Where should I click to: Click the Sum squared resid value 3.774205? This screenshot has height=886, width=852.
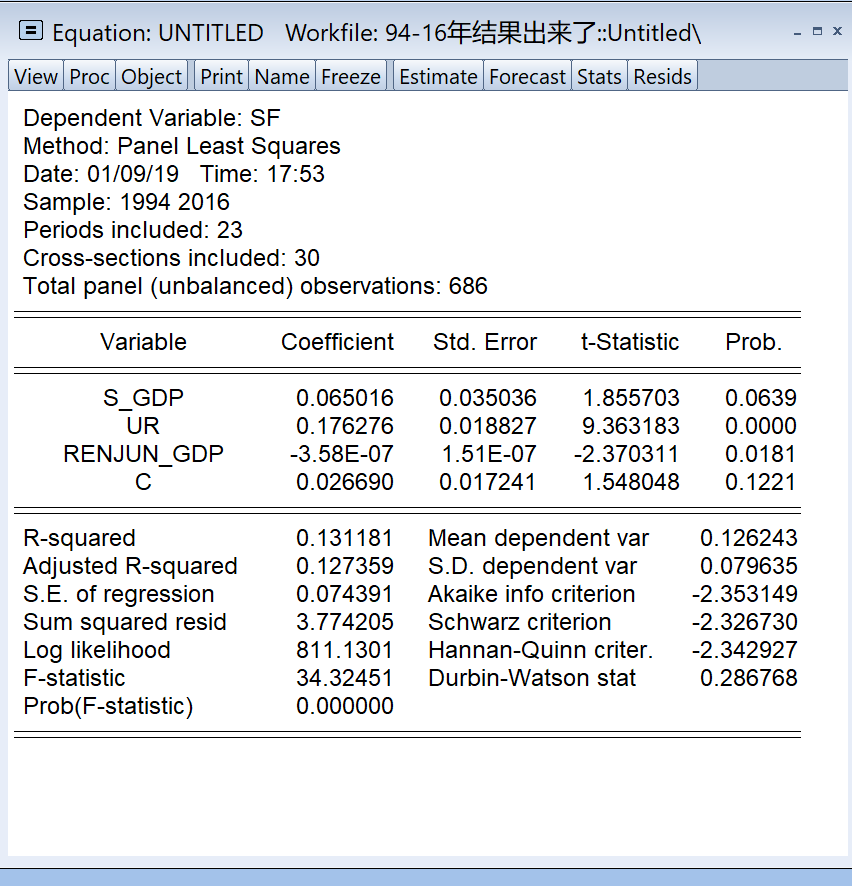(345, 622)
